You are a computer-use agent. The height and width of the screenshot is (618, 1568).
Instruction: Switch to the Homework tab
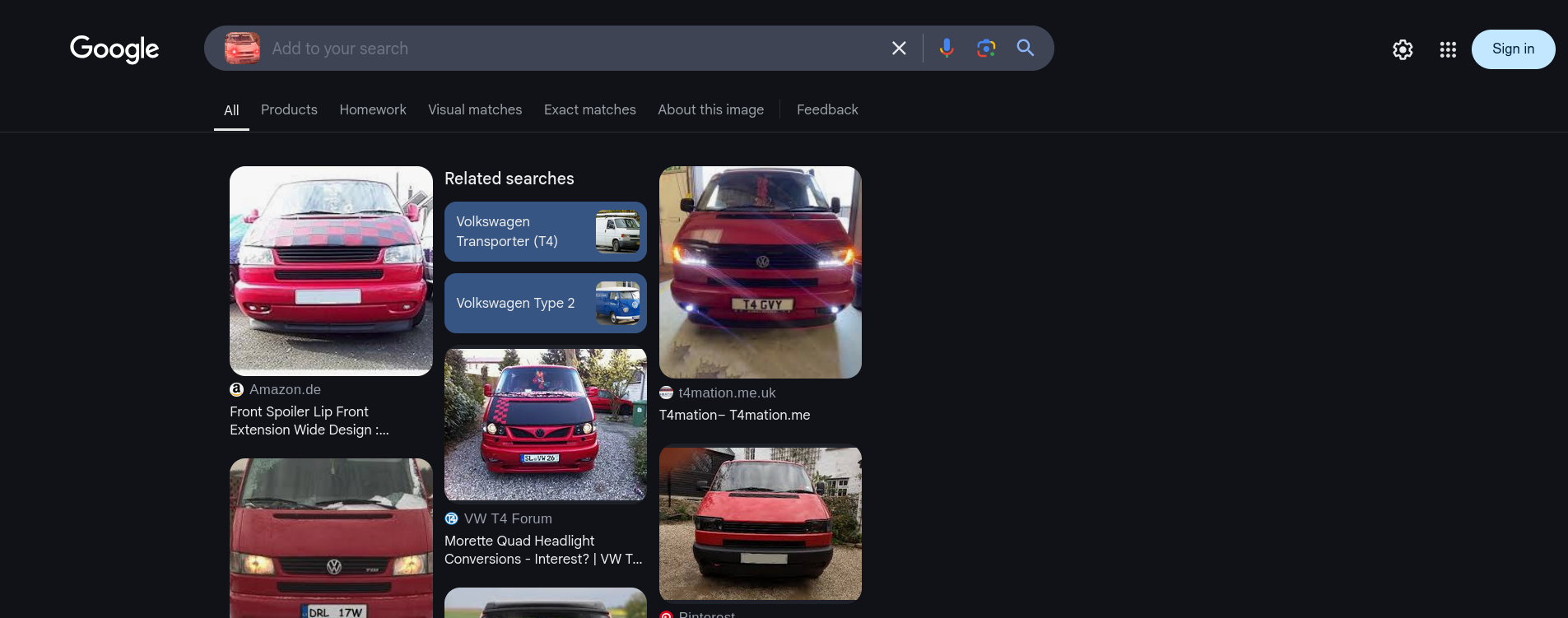tap(373, 110)
